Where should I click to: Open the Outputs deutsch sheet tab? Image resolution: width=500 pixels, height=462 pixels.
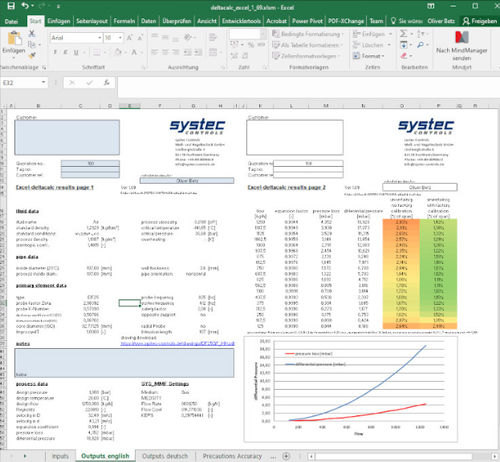coord(165,456)
